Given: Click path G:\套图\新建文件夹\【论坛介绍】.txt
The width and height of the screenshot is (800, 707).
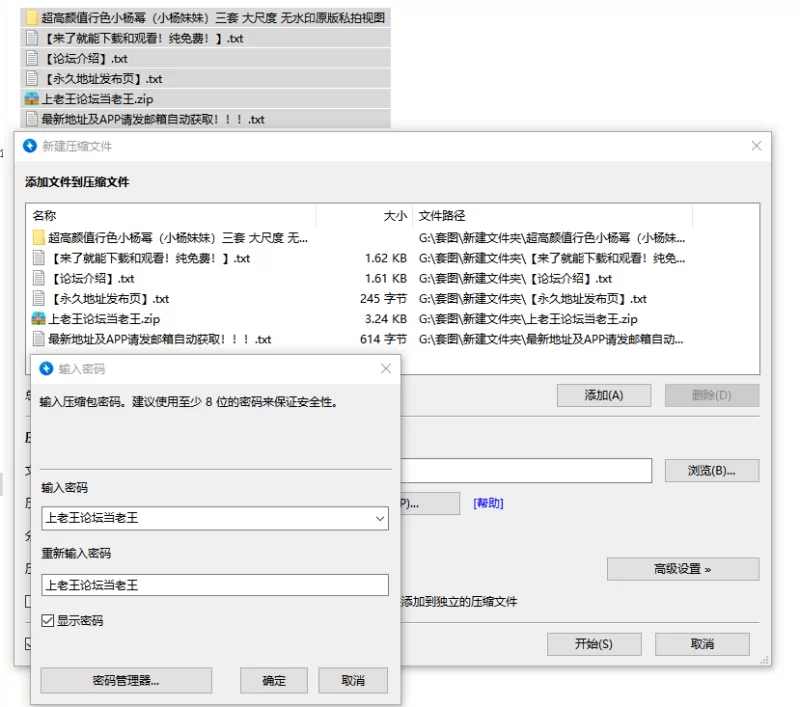Looking at the screenshot, I should click(515, 279).
